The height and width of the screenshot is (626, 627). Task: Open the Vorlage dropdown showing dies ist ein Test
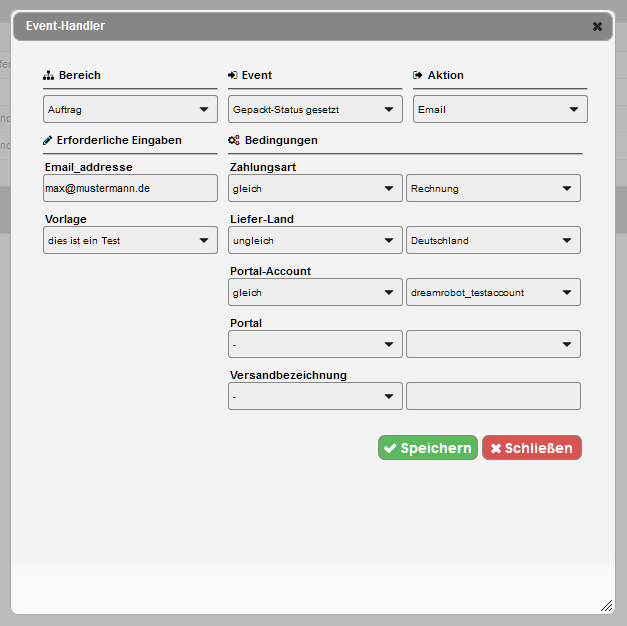[130, 240]
